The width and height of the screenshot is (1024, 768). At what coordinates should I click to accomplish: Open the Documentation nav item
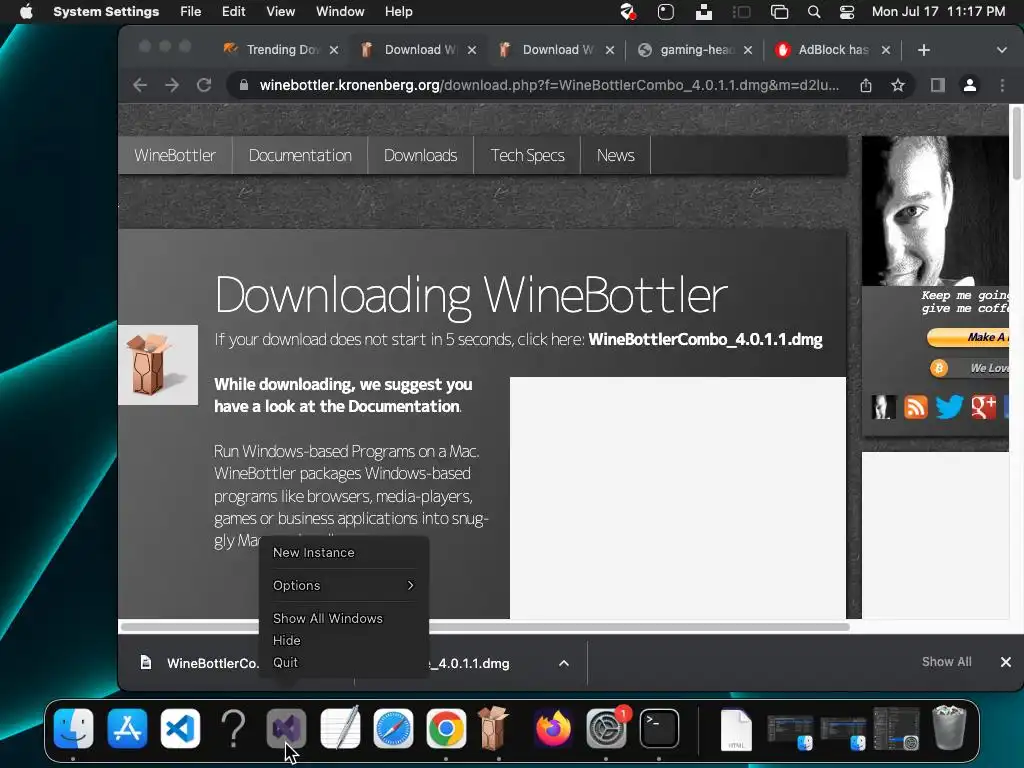300,155
